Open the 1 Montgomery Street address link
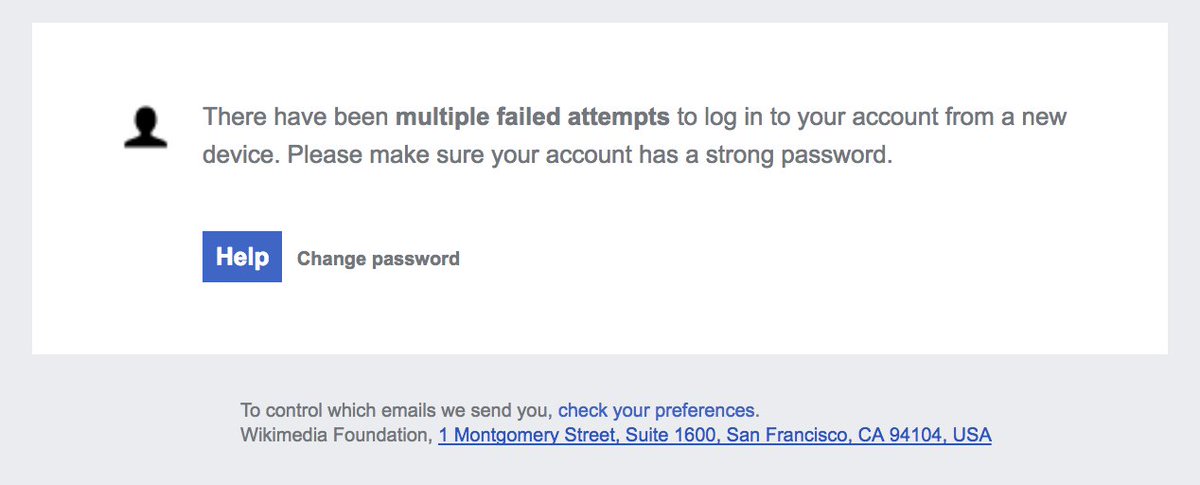1200x485 pixels. tap(715, 436)
